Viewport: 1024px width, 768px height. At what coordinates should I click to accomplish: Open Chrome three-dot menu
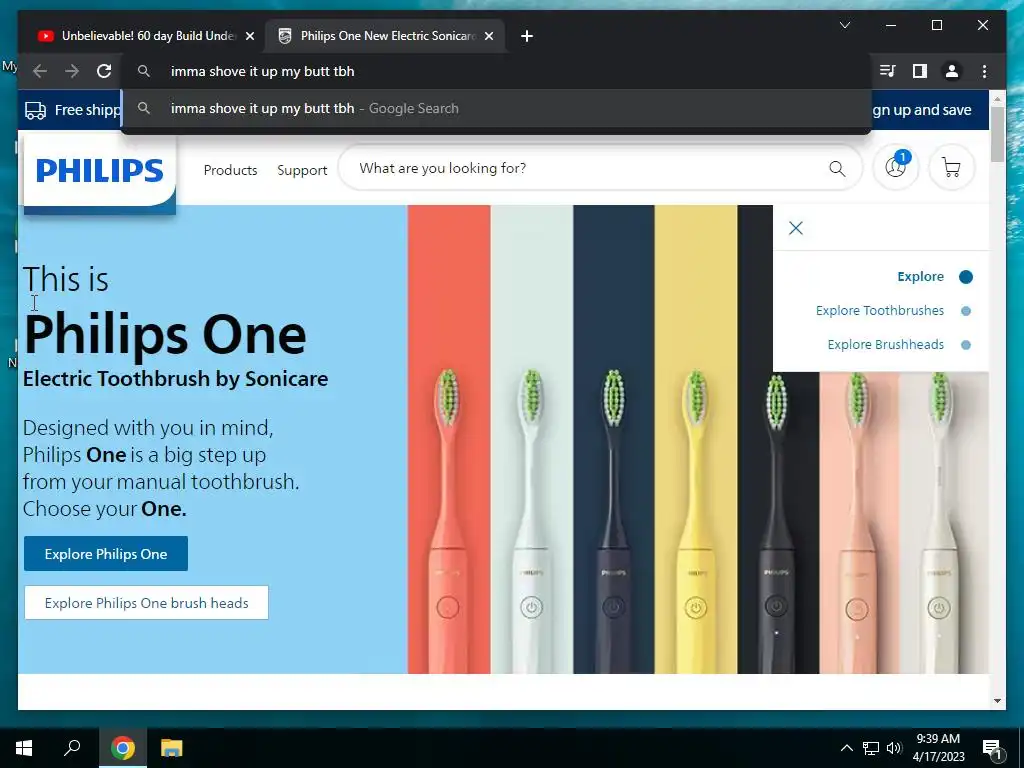pos(984,71)
